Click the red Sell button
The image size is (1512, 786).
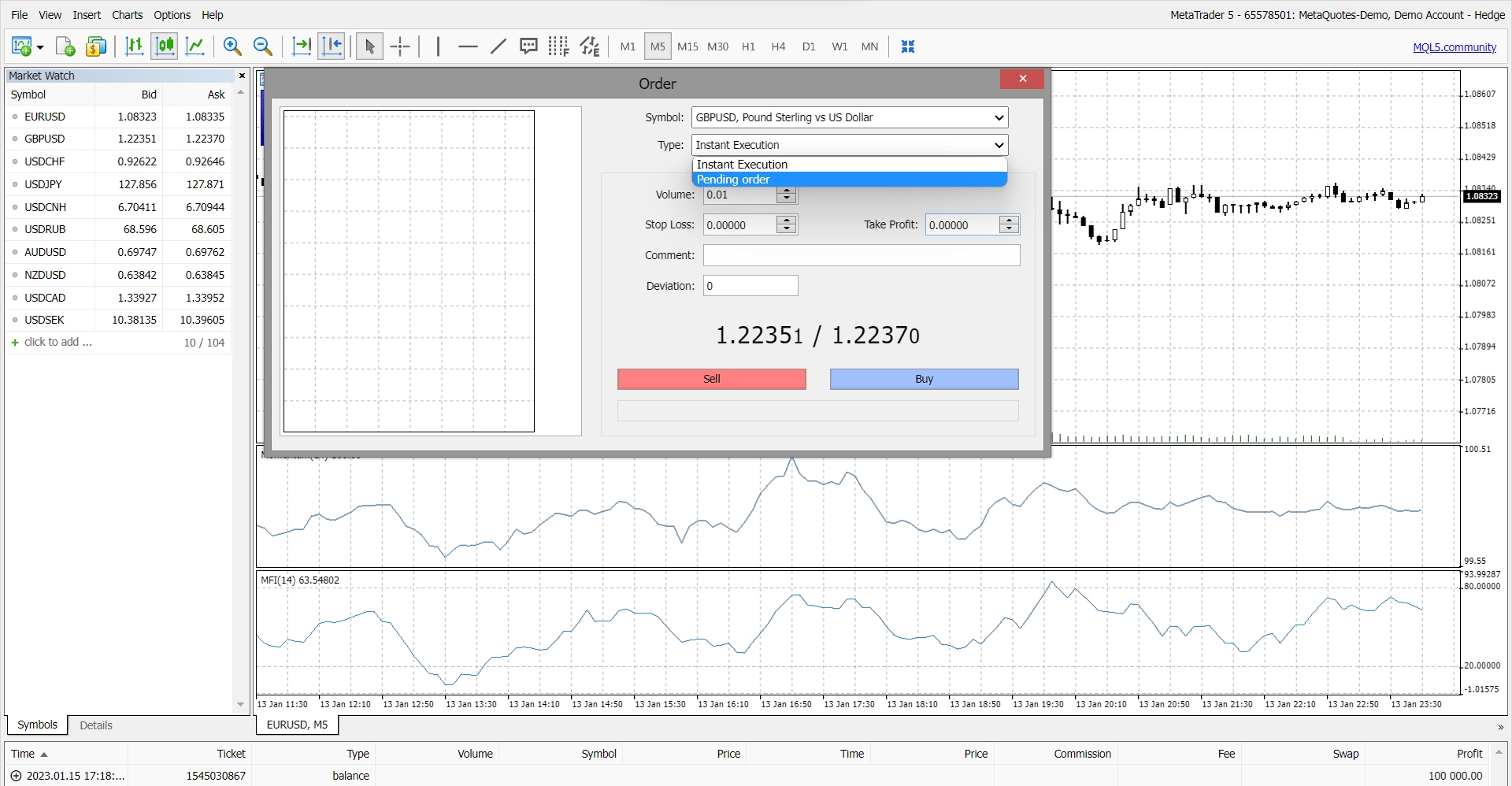712,379
